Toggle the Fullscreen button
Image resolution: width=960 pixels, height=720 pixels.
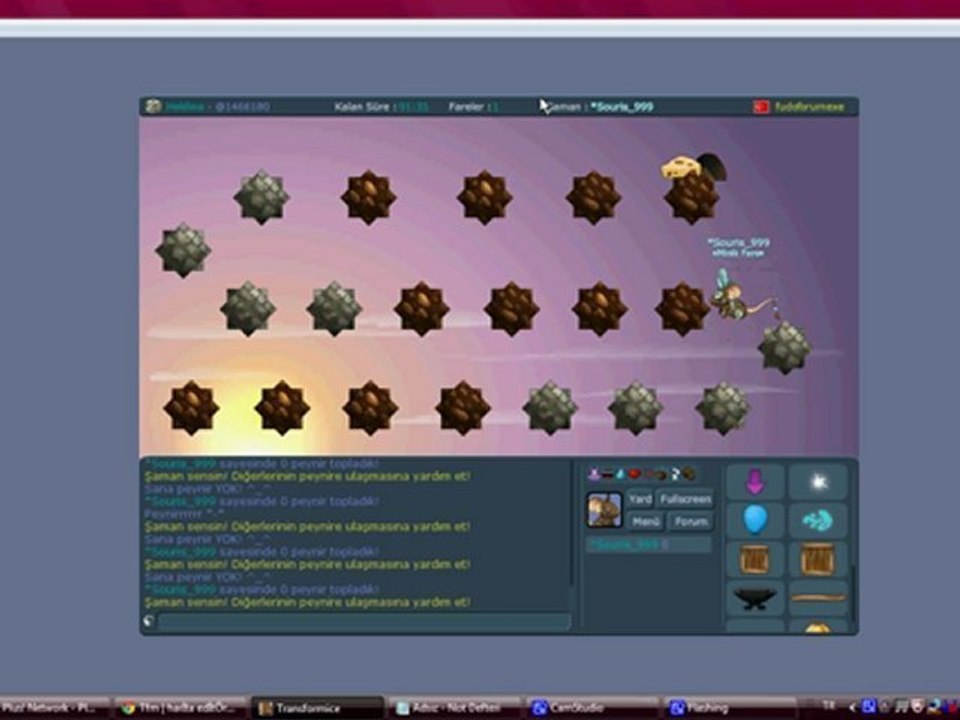pyautogui.click(x=686, y=499)
